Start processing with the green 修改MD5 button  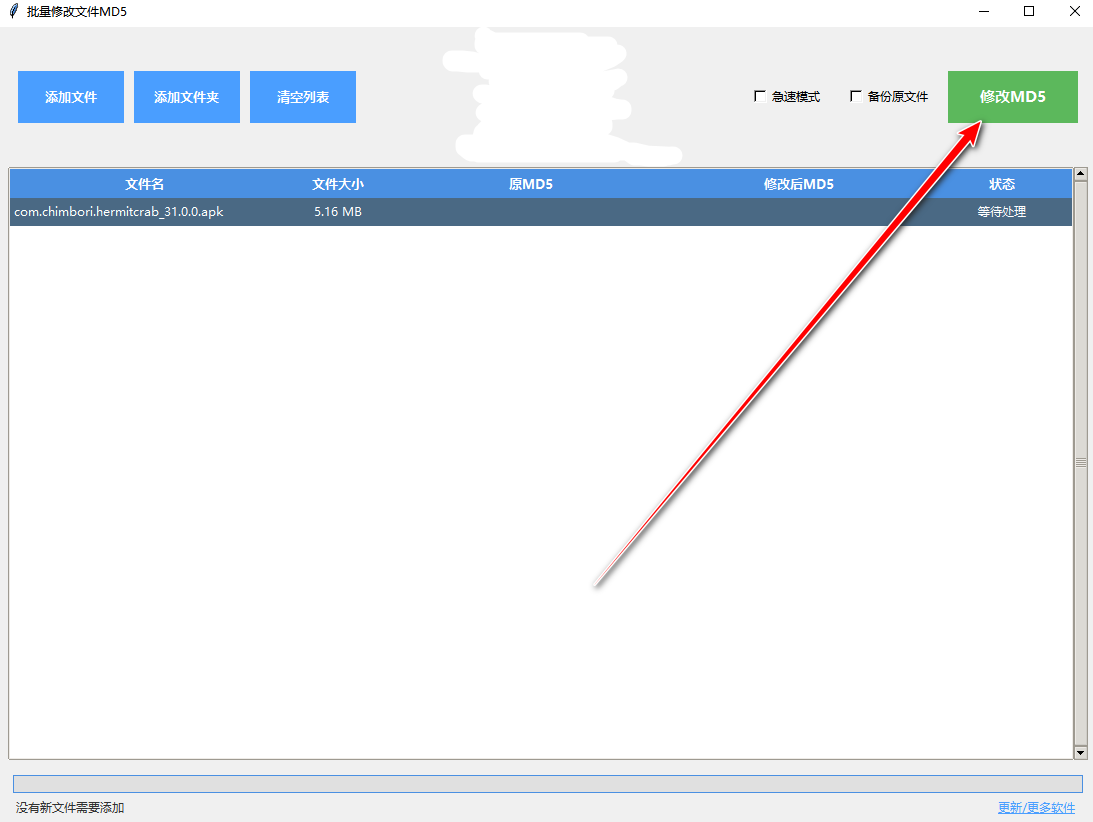(1012, 97)
